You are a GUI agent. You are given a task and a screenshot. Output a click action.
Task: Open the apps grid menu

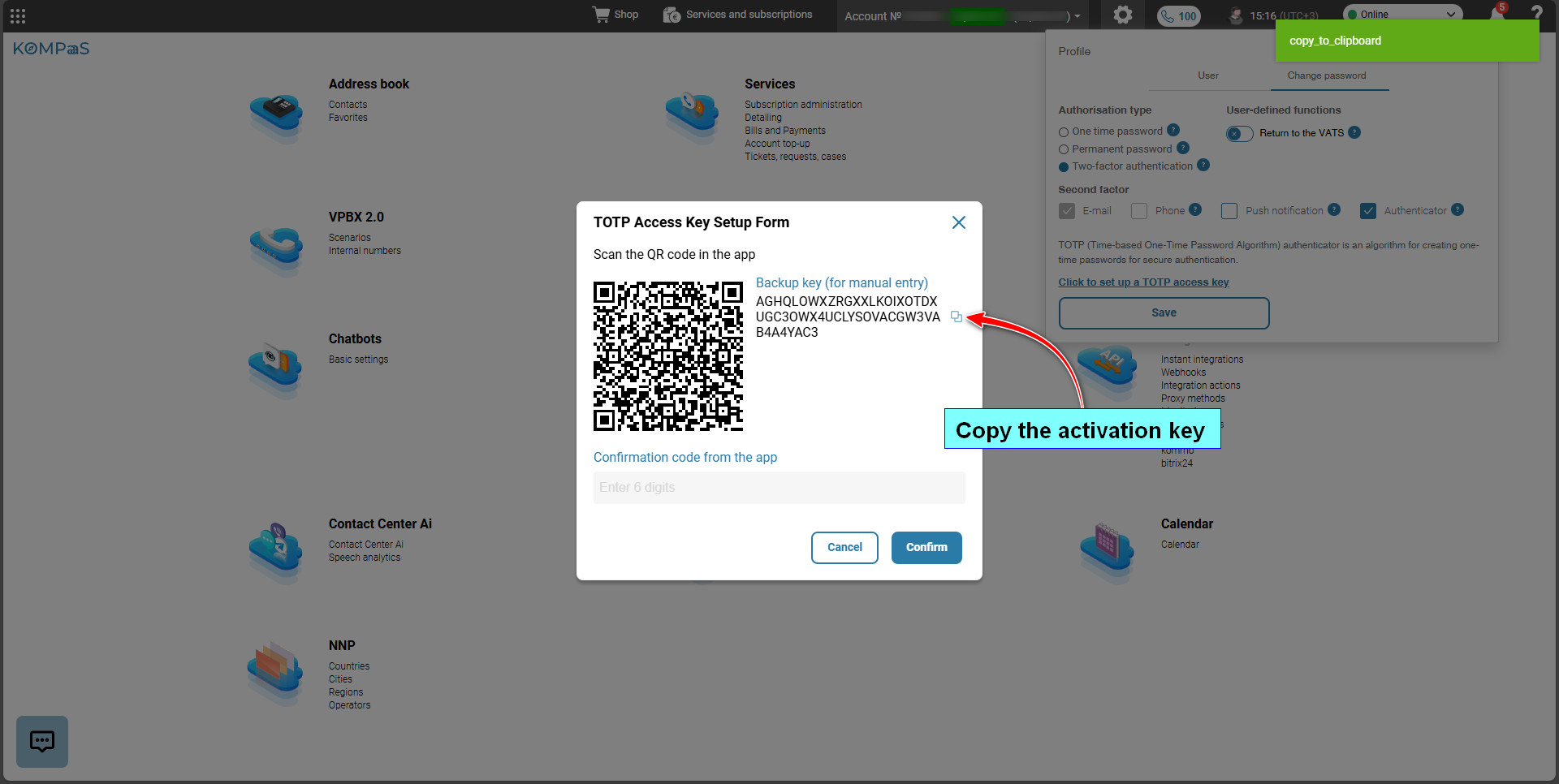pyautogui.click(x=18, y=15)
